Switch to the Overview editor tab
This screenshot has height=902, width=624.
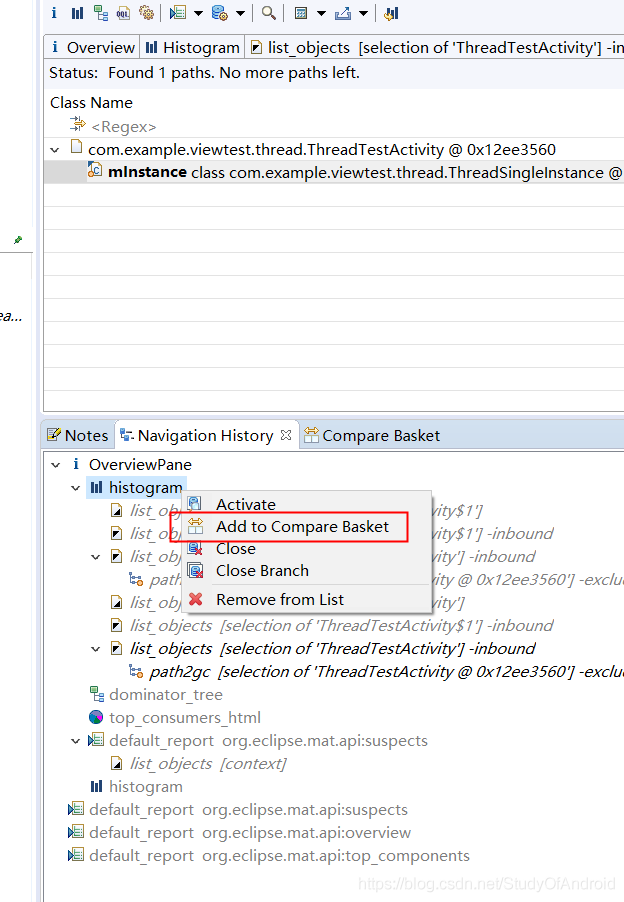coord(92,47)
